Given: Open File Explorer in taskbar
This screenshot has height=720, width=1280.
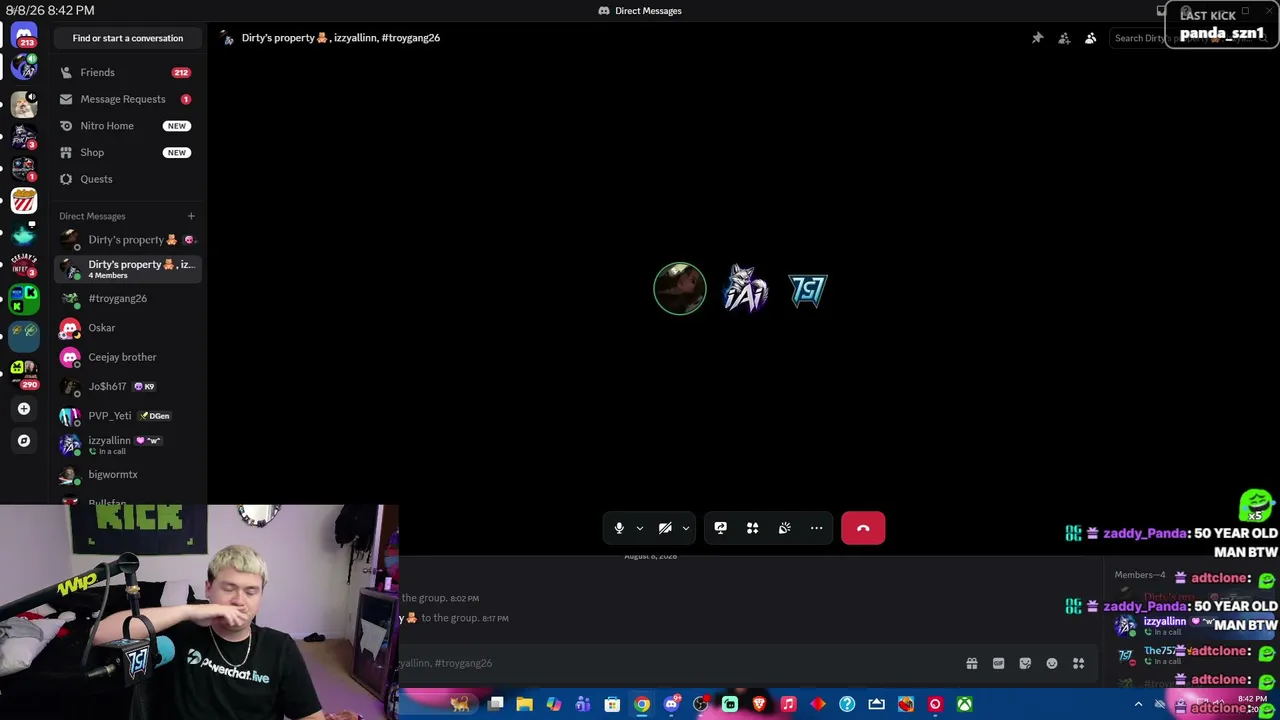Looking at the screenshot, I should pos(524,704).
